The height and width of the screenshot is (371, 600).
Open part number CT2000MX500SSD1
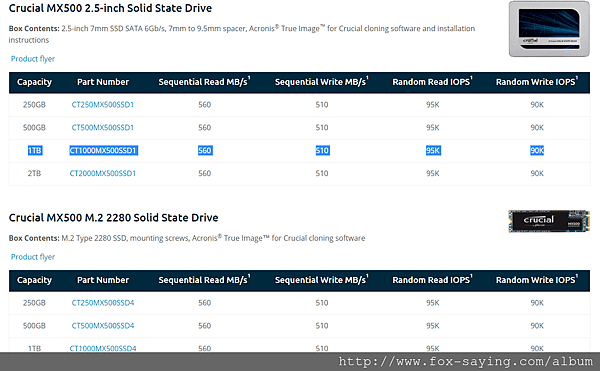[103, 174]
